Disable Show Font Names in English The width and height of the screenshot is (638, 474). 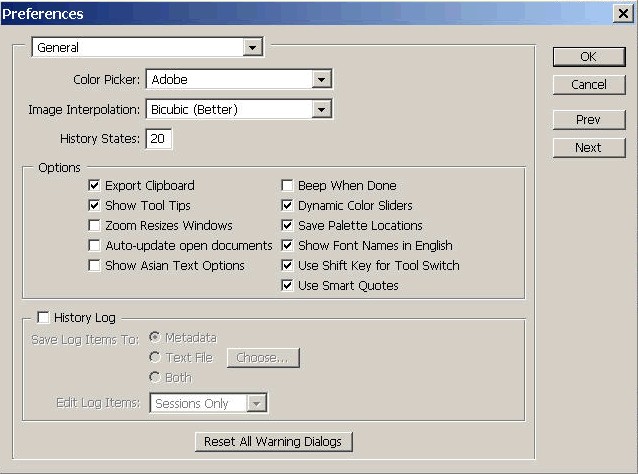click(288, 246)
